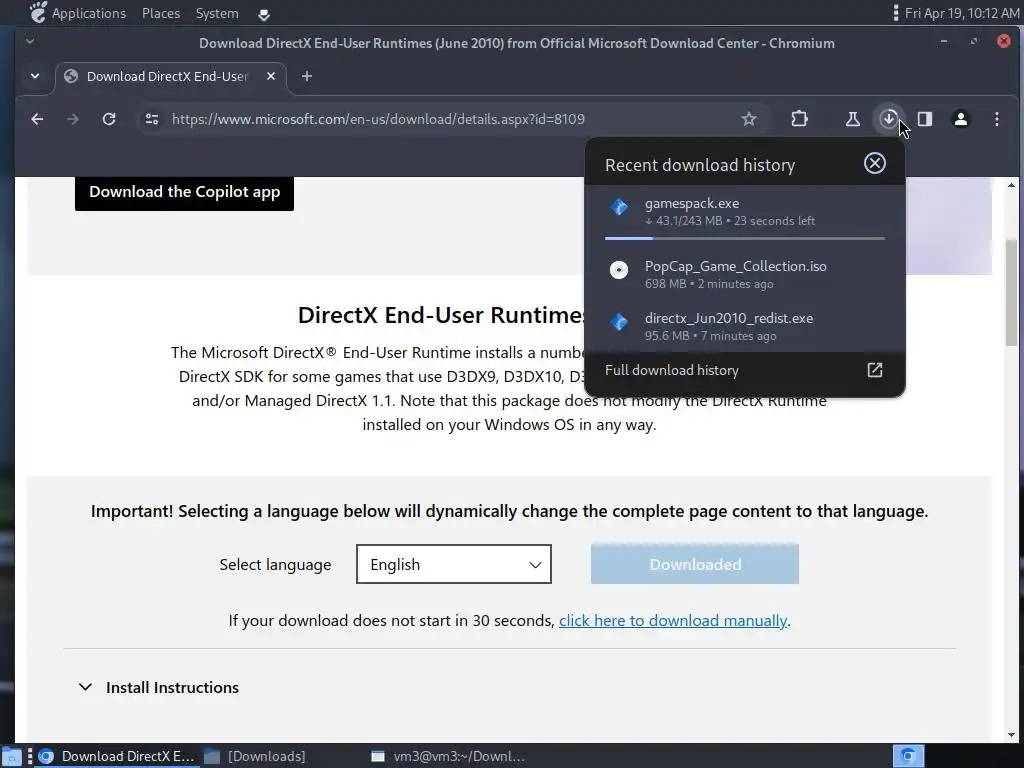Open site information icon in address bar
The image size is (1024, 768).
click(x=152, y=119)
